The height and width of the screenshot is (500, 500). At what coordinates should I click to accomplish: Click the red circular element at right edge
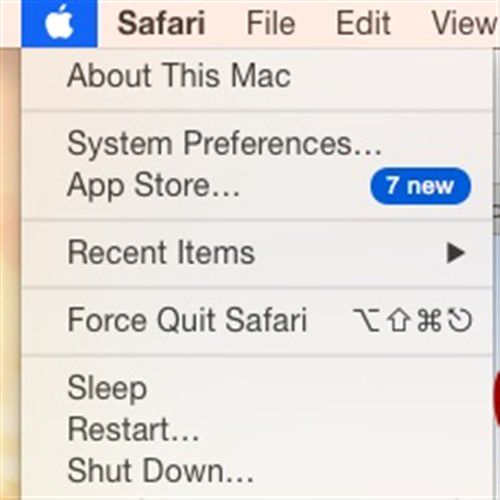click(x=497, y=400)
